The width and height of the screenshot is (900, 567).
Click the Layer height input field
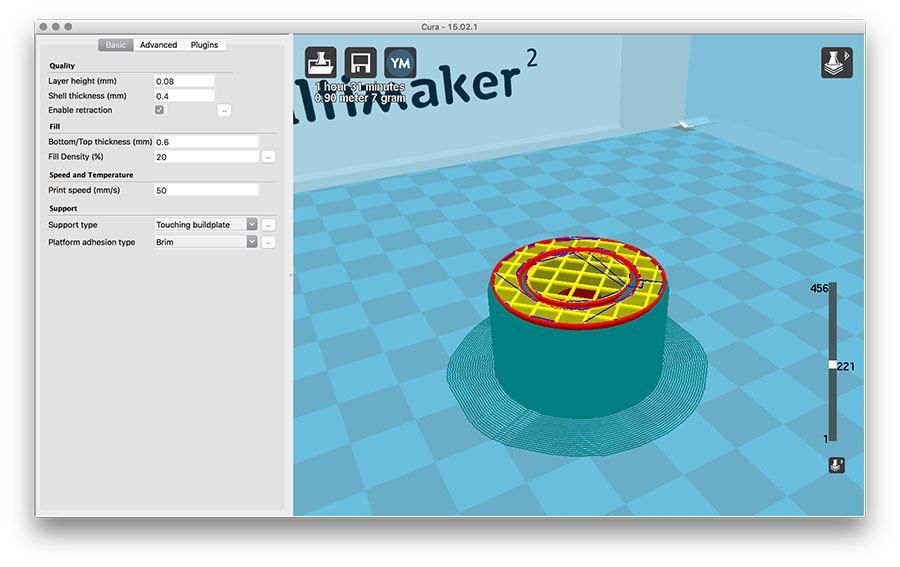click(x=184, y=81)
